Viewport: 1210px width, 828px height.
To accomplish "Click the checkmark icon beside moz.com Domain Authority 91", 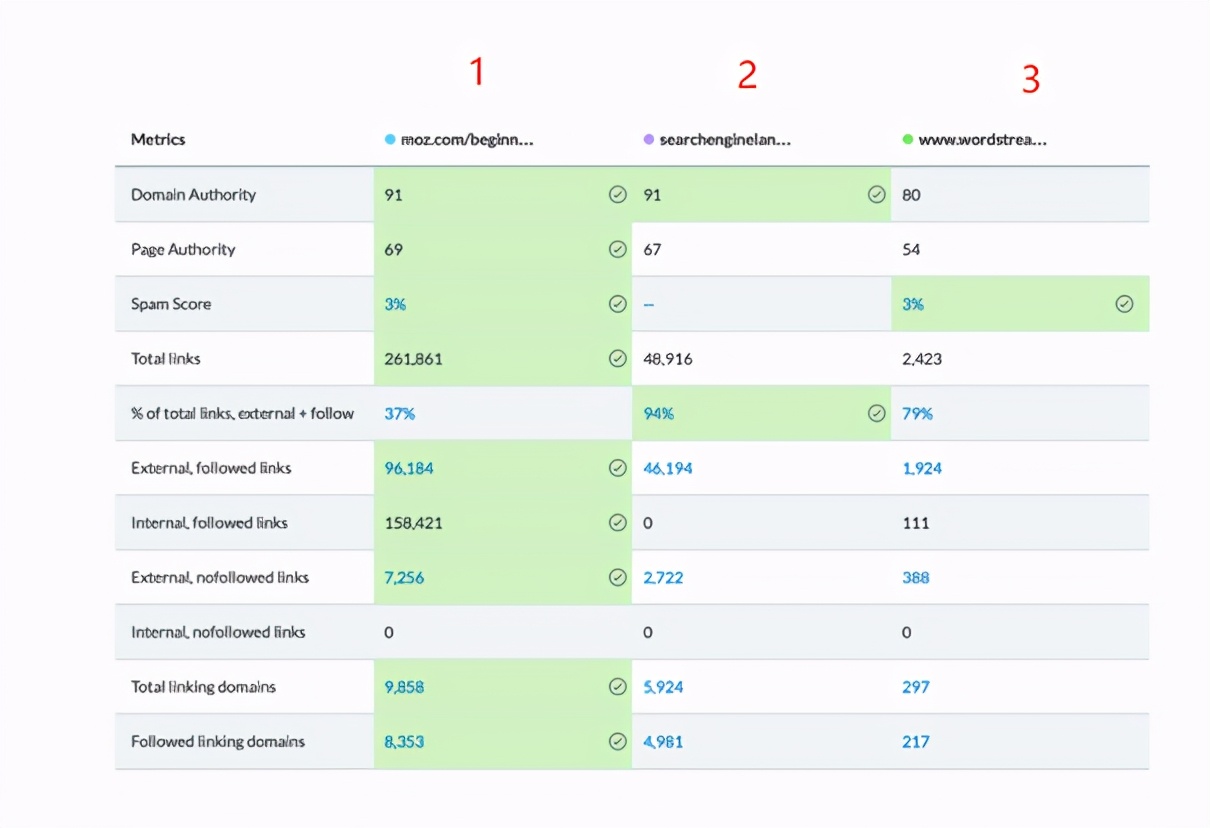I will click(618, 195).
